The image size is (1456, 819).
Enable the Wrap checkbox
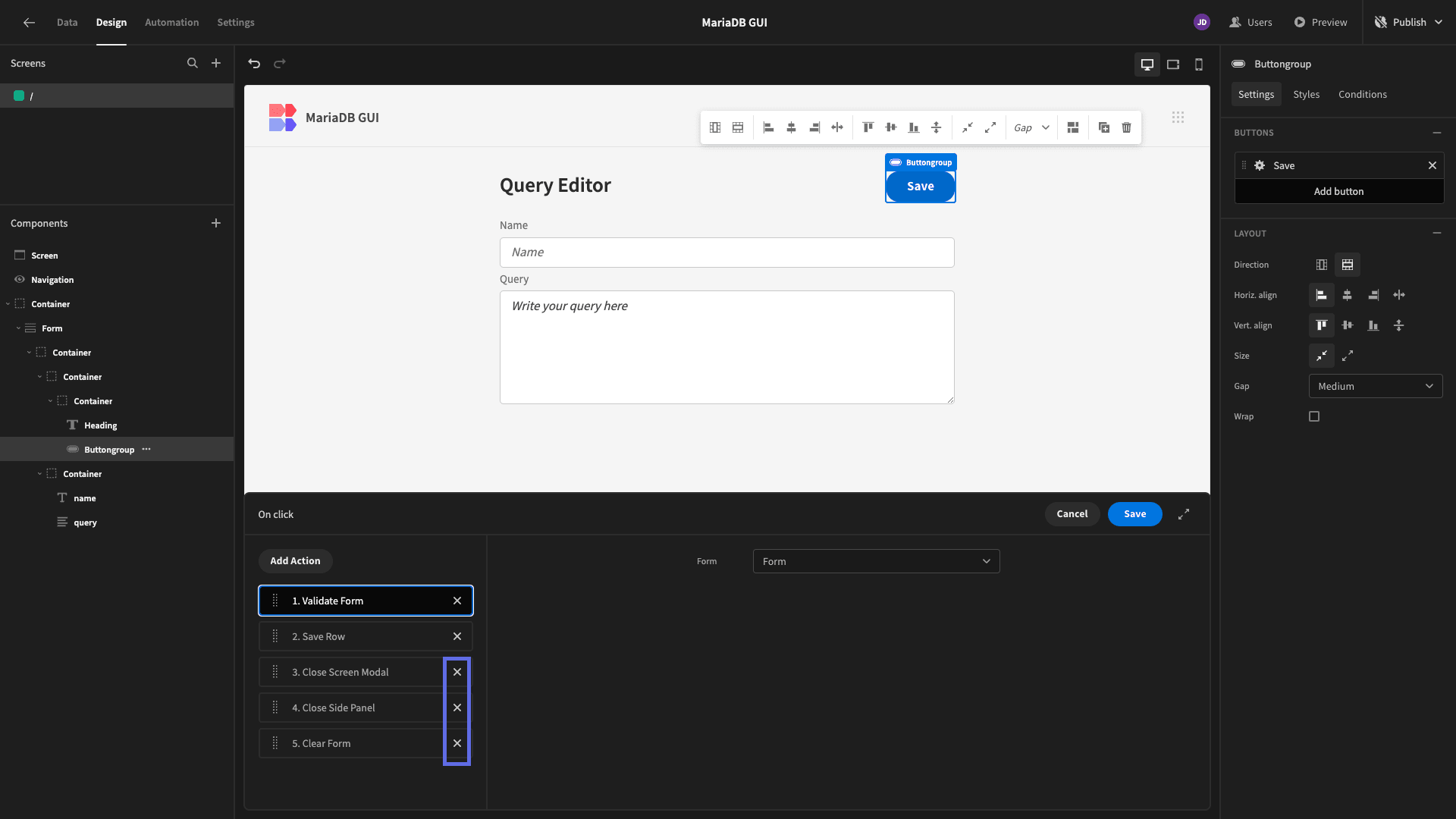(x=1314, y=416)
